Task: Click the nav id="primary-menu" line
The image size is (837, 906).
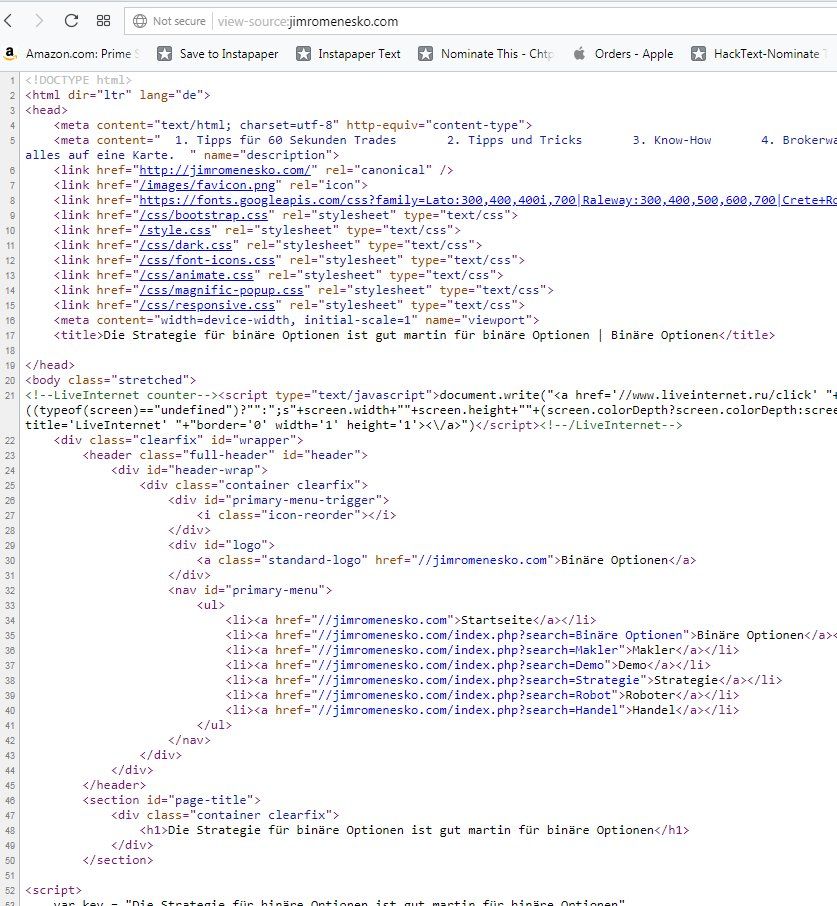Action: (250, 591)
